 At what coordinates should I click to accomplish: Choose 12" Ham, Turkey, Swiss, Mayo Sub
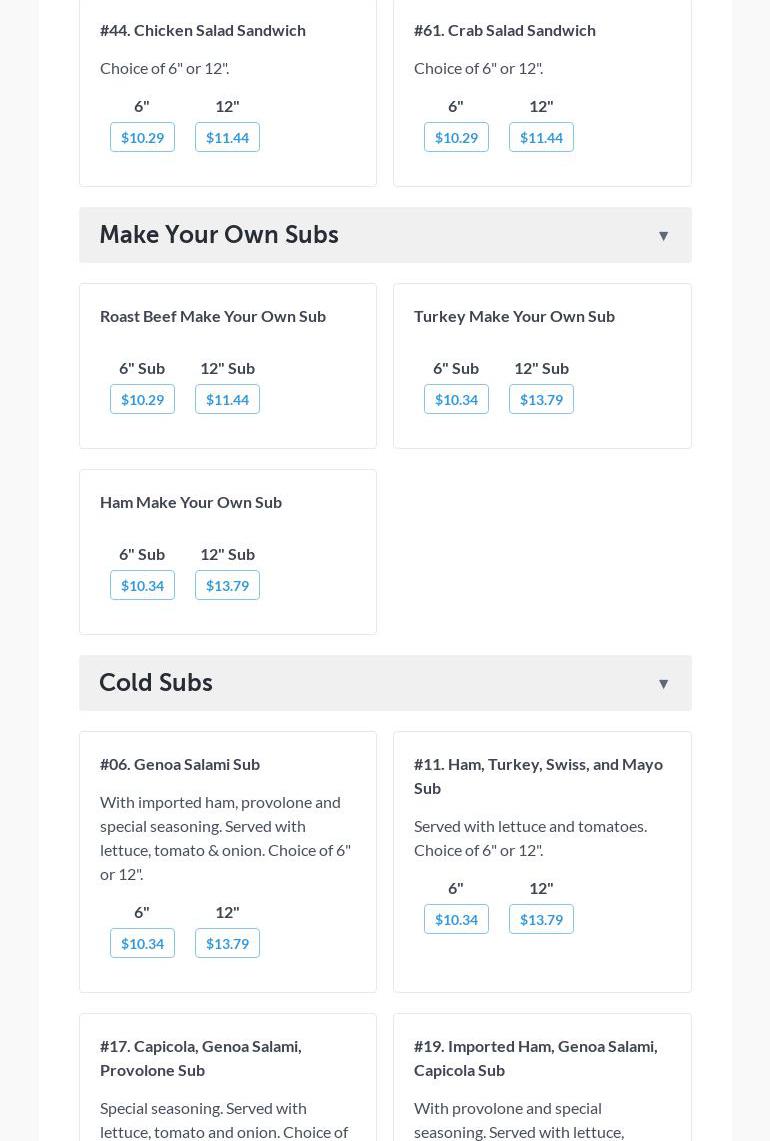coord(541,919)
